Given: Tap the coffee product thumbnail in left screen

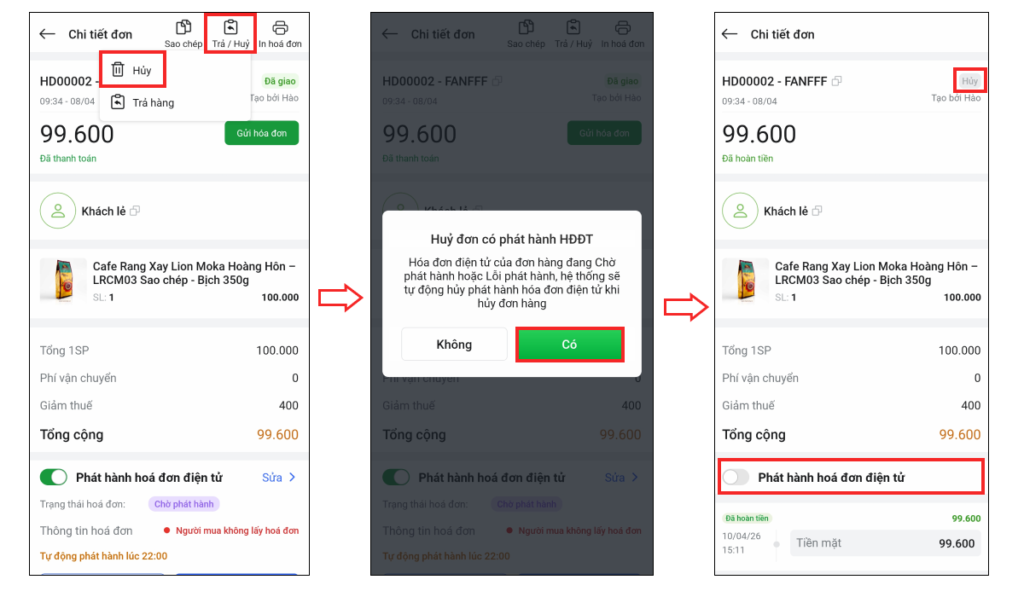Looking at the screenshot, I should pos(62,281).
